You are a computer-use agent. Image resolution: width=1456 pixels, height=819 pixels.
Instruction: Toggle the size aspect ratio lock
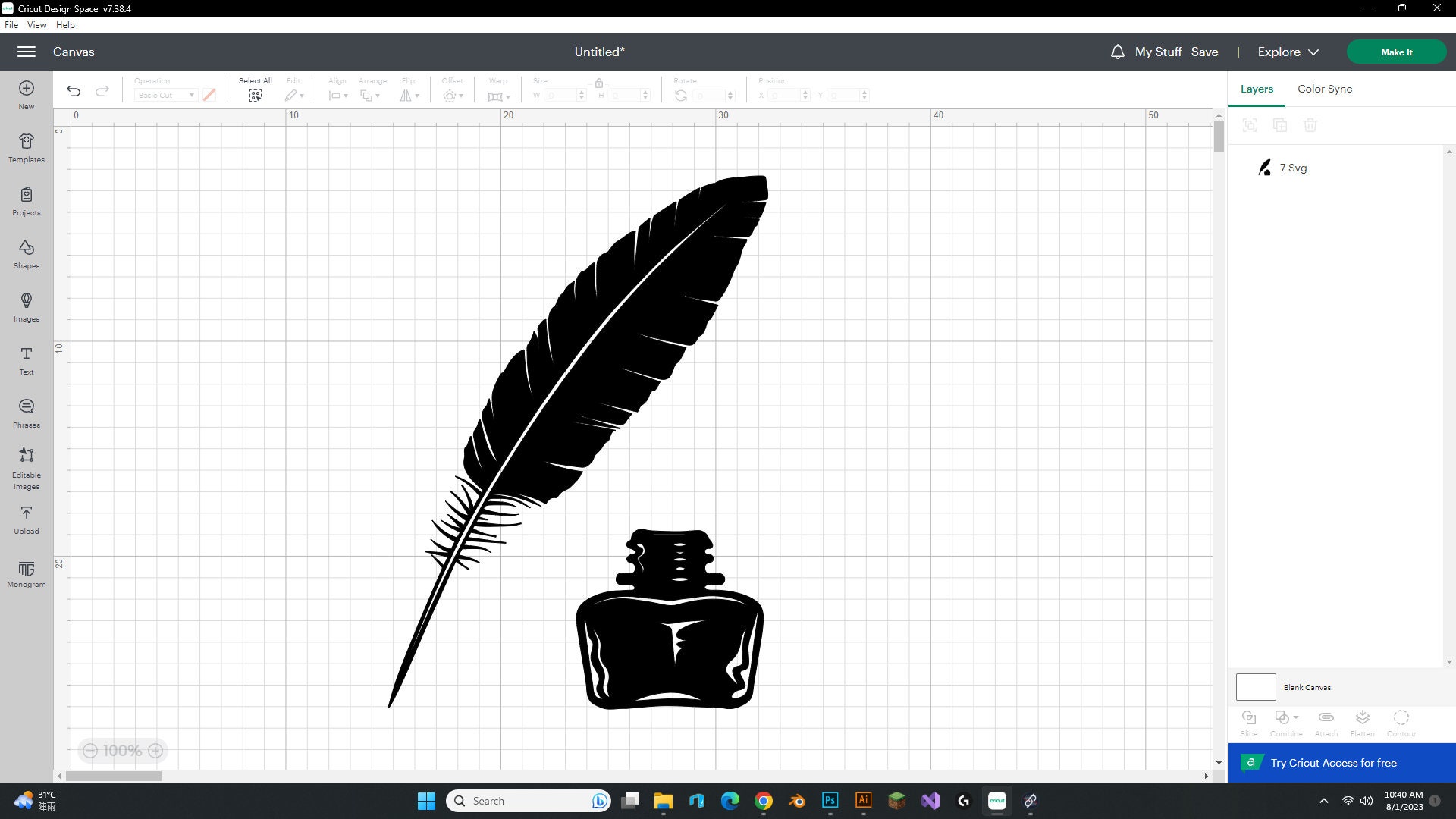(x=599, y=83)
